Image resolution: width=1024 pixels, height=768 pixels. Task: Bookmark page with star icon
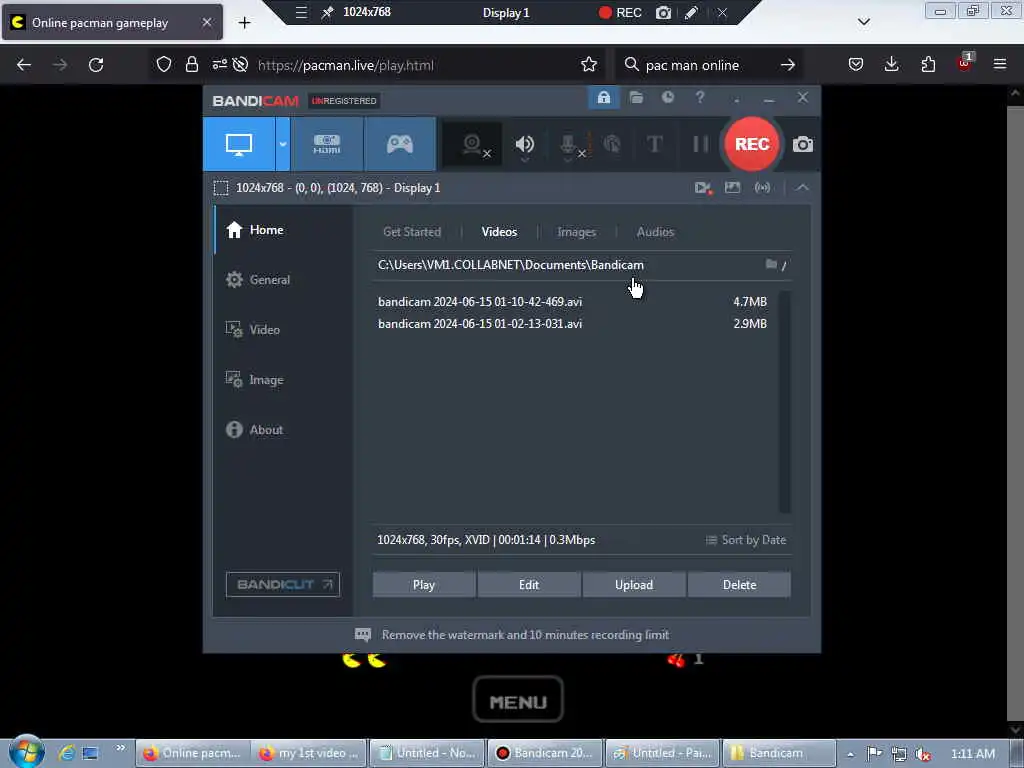pyautogui.click(x=589, y=65)
